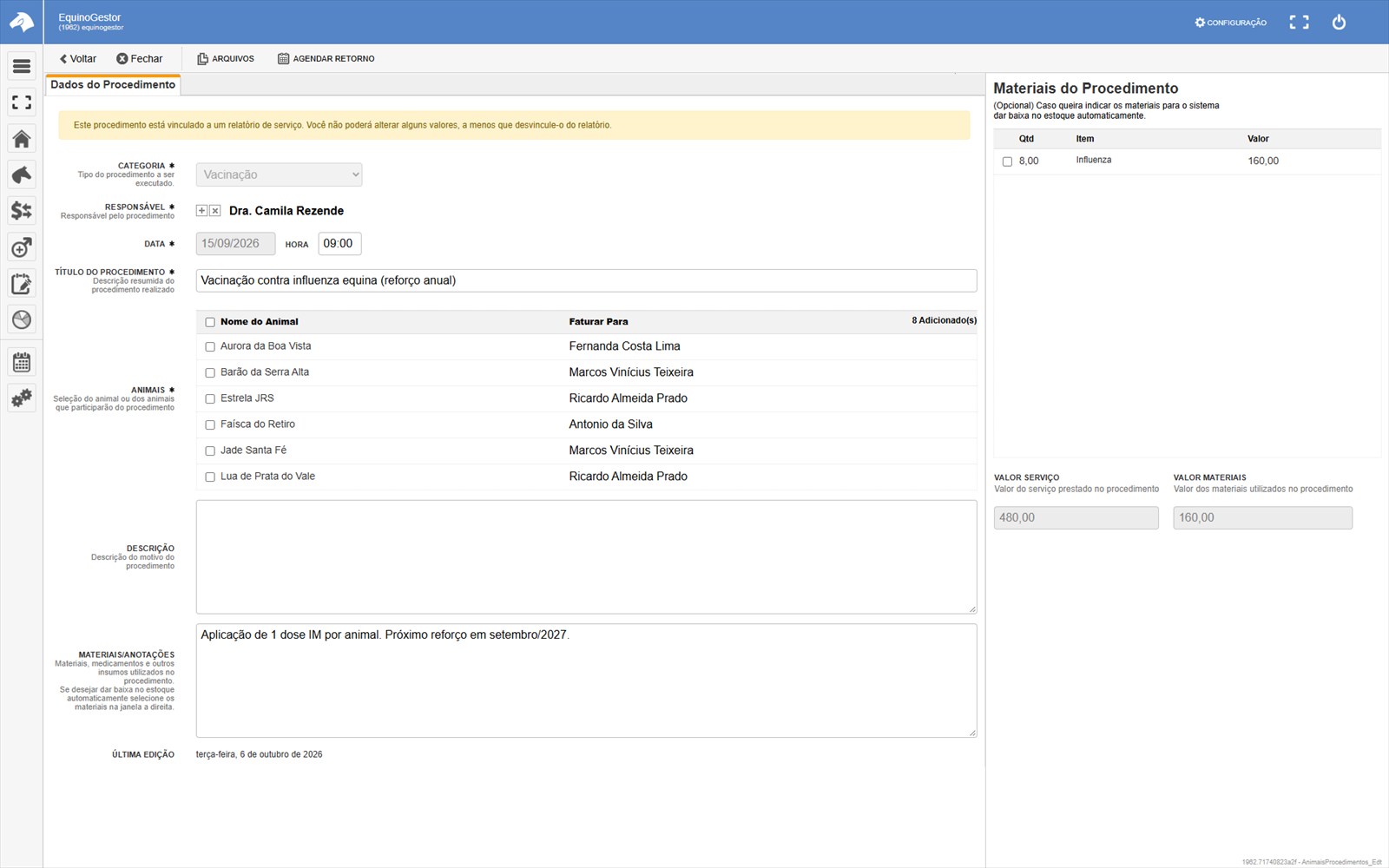Click AGENDAR RETORNO
1389x868 pixels.
(x=326, y=59)
